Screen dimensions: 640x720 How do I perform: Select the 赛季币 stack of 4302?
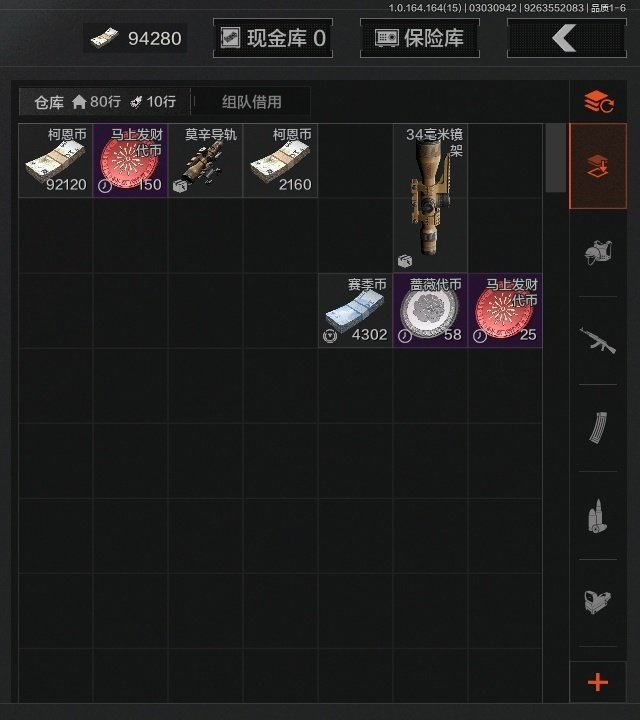(355, 310)
